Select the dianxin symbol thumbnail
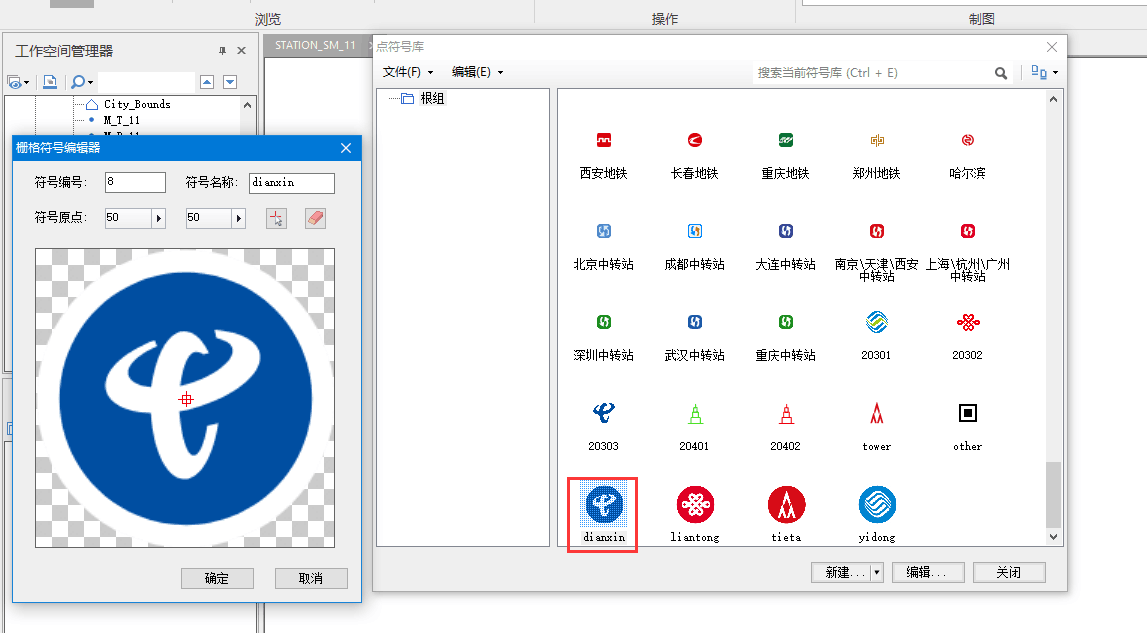 pyautogui.click(x=603, y=504)
